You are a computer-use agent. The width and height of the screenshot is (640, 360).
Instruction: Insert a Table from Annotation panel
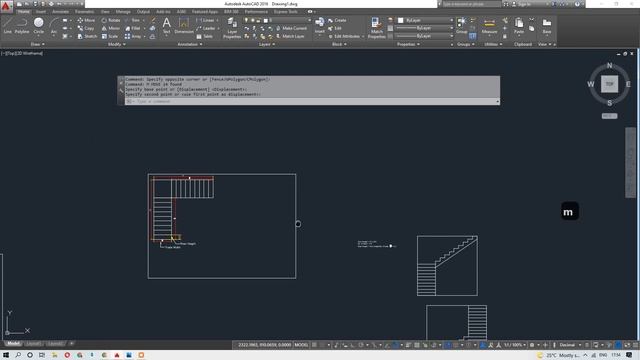pos(205,36)
